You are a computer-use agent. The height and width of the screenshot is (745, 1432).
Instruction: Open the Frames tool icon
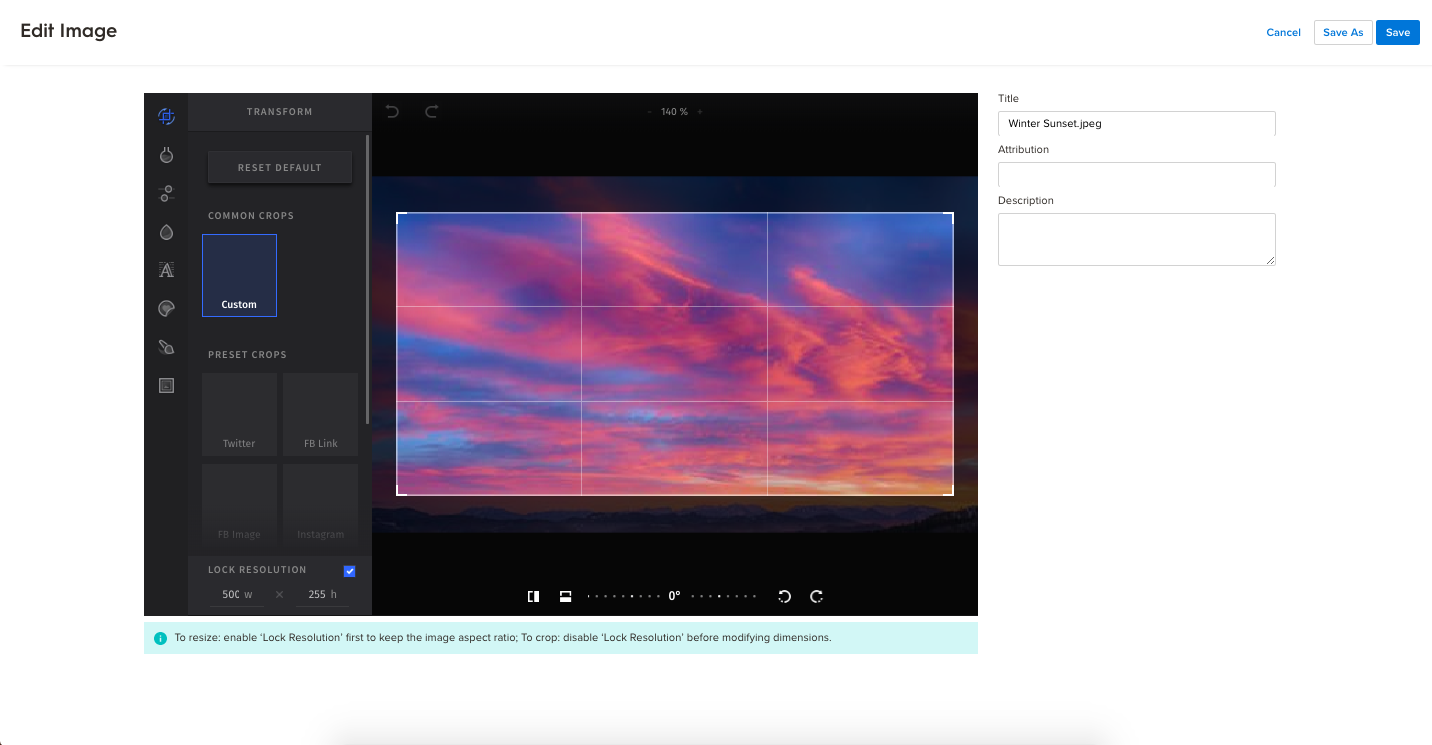166,386
